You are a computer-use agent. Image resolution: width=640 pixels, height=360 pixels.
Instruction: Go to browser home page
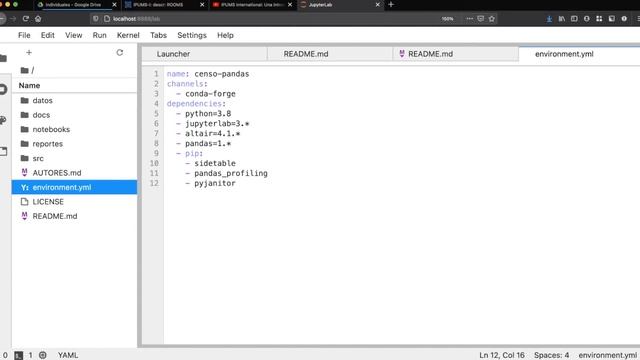tap(38, 19)
